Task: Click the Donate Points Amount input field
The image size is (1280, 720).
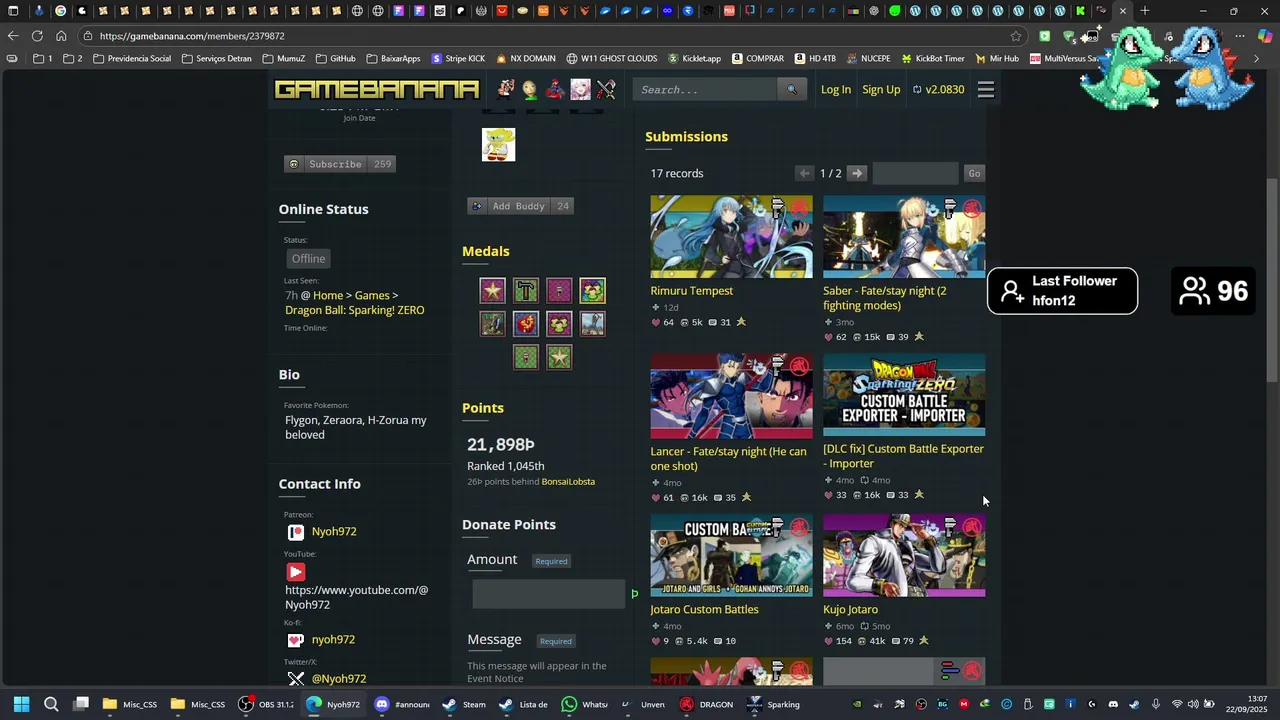Action: [548, 594]
